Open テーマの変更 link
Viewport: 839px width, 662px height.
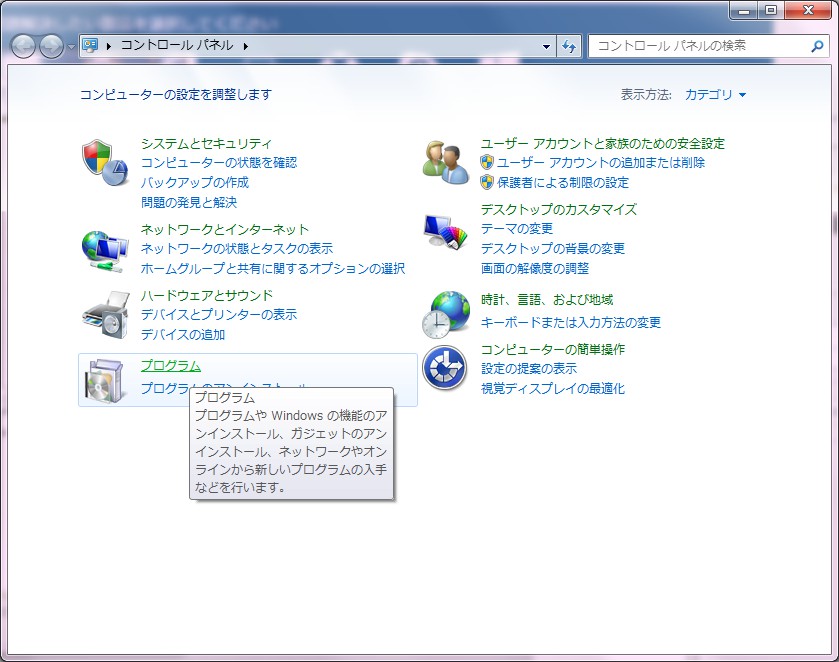[x=517, y=229]
